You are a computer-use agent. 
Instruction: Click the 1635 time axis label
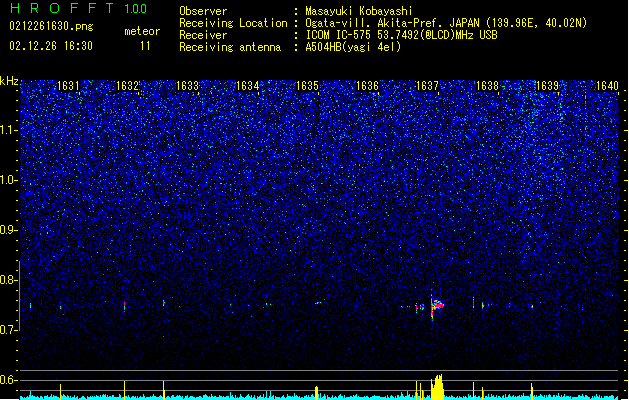(307, 86)
